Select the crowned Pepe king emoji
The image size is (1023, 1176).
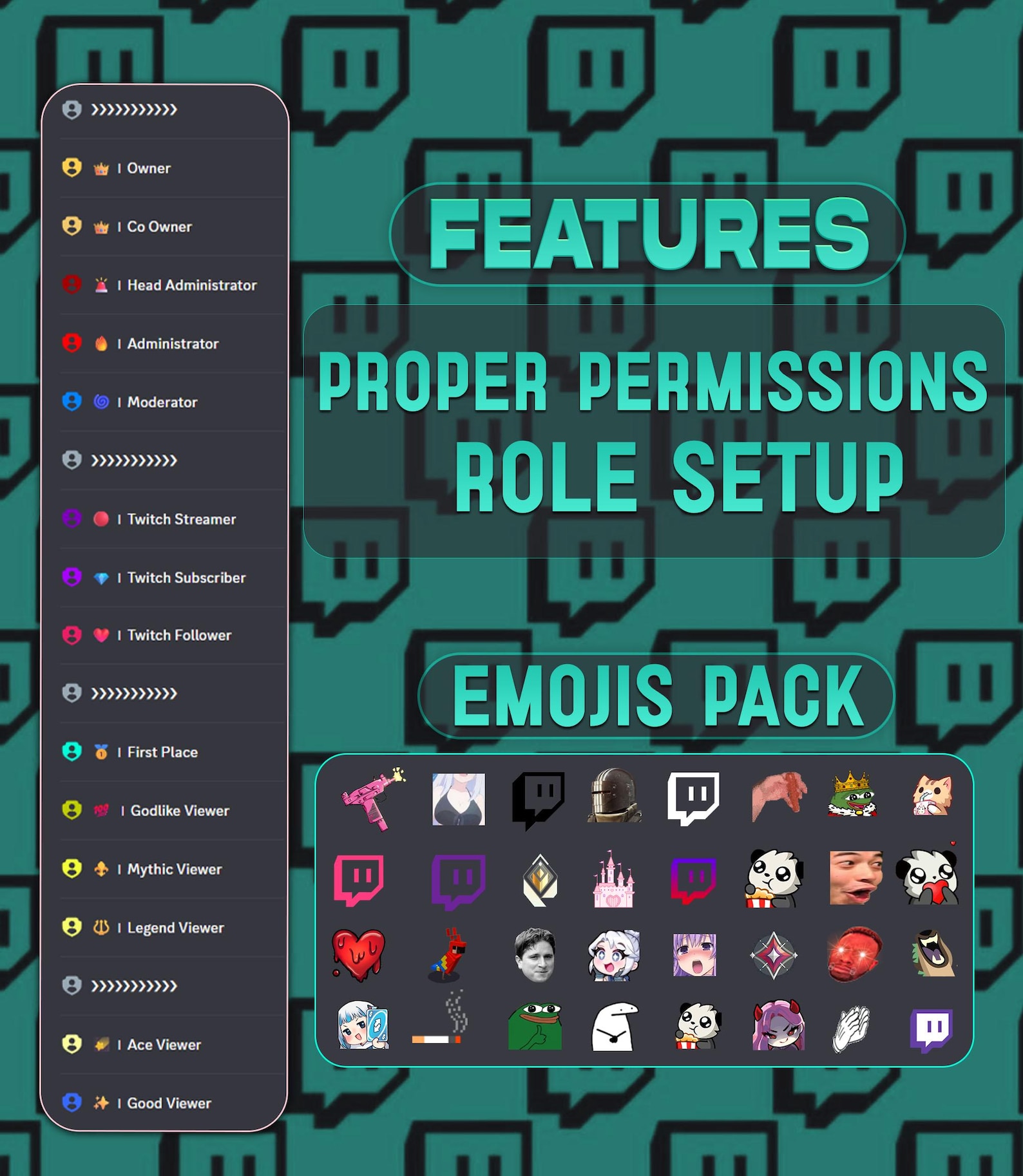point(854,795)
